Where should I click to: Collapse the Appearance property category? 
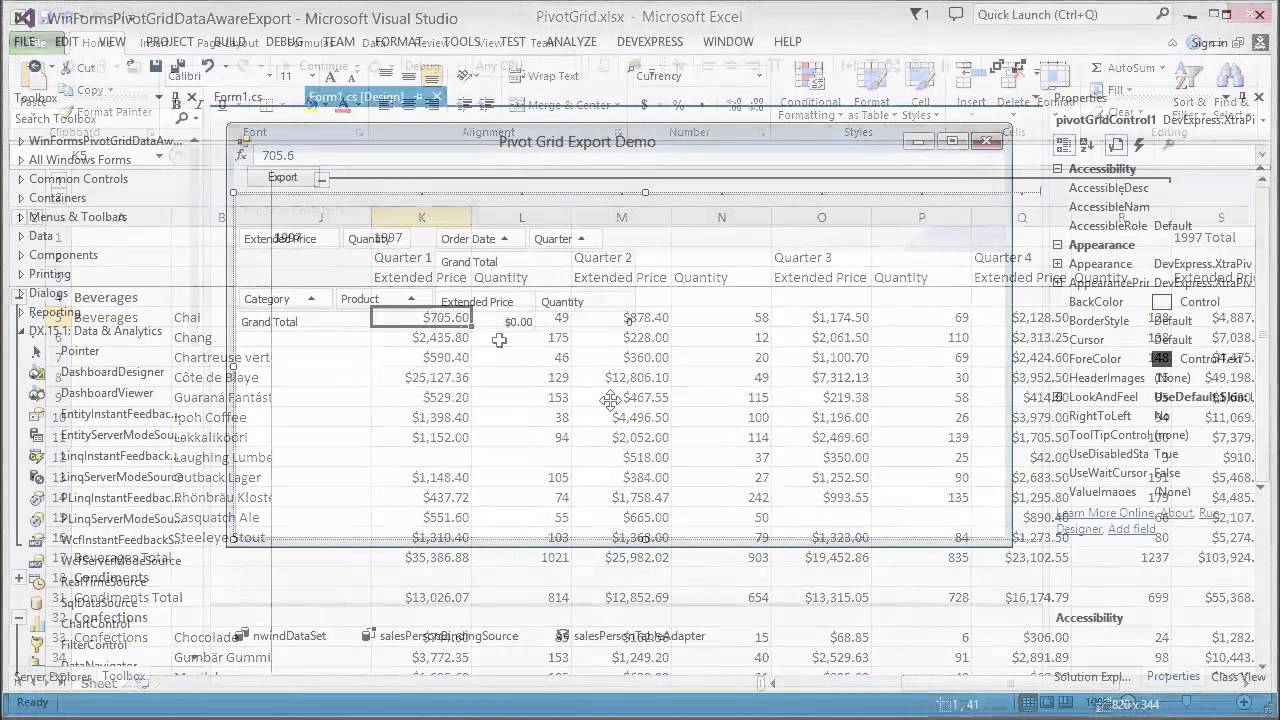tap(1058, 245)
